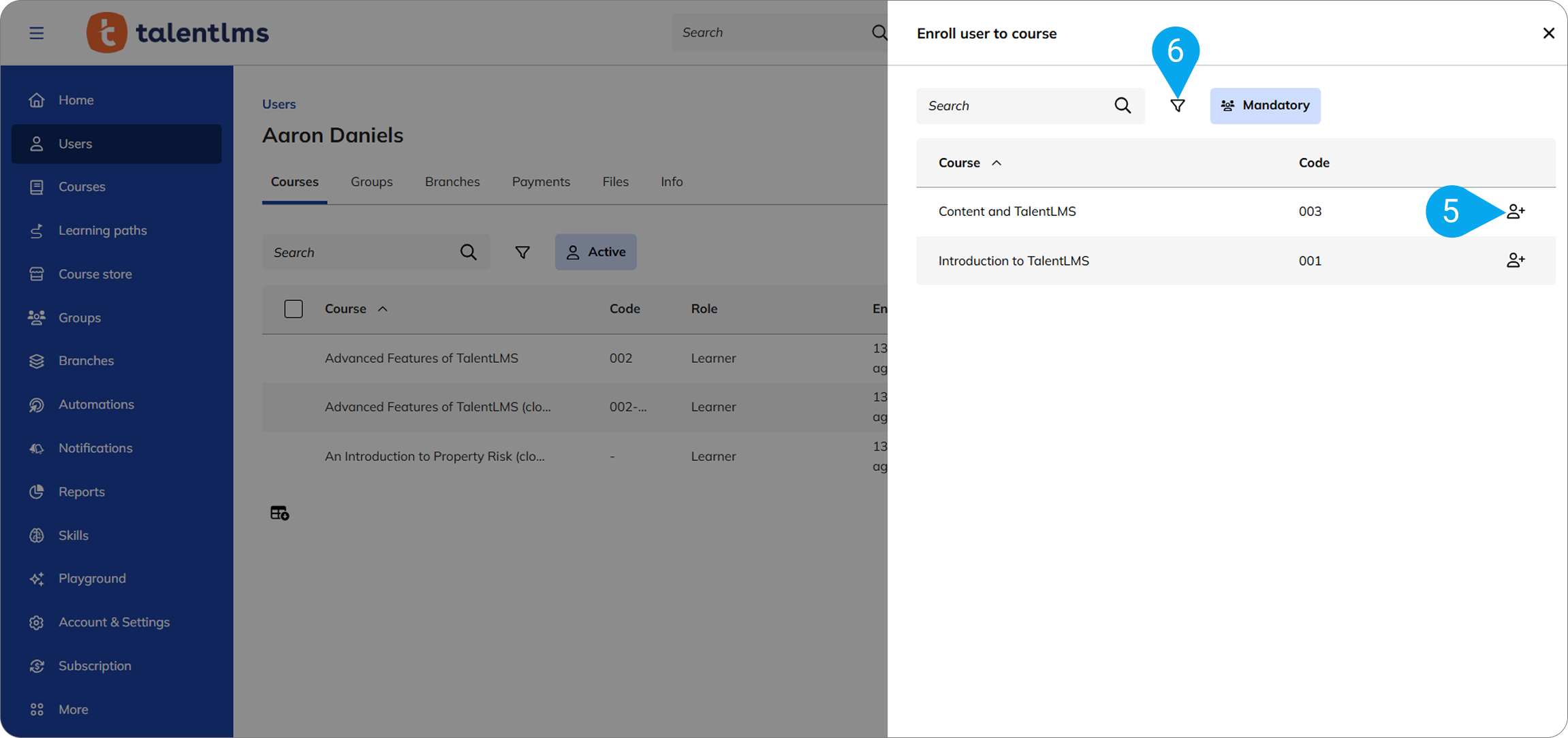Sort by Course column in user table
The image size is (1568, 738).
[356, 309]
